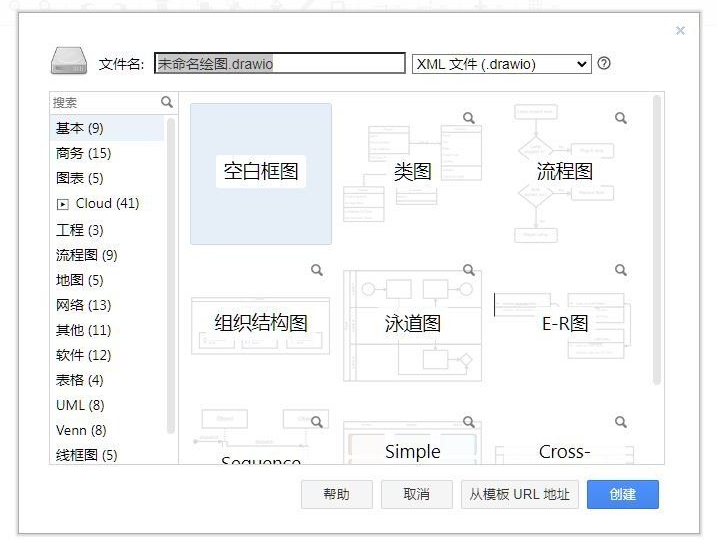The width and height of the screenshot is (717, 546).
Task: Preview the Cross- template with magnifier
Action: pyautogui.click(x=621, y=422)
